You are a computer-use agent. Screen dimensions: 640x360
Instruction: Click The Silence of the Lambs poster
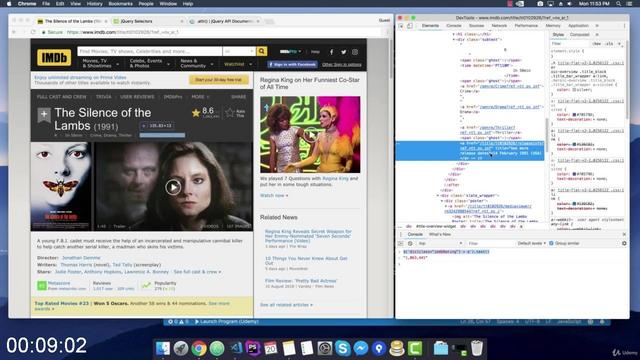[x=61, y=186]
